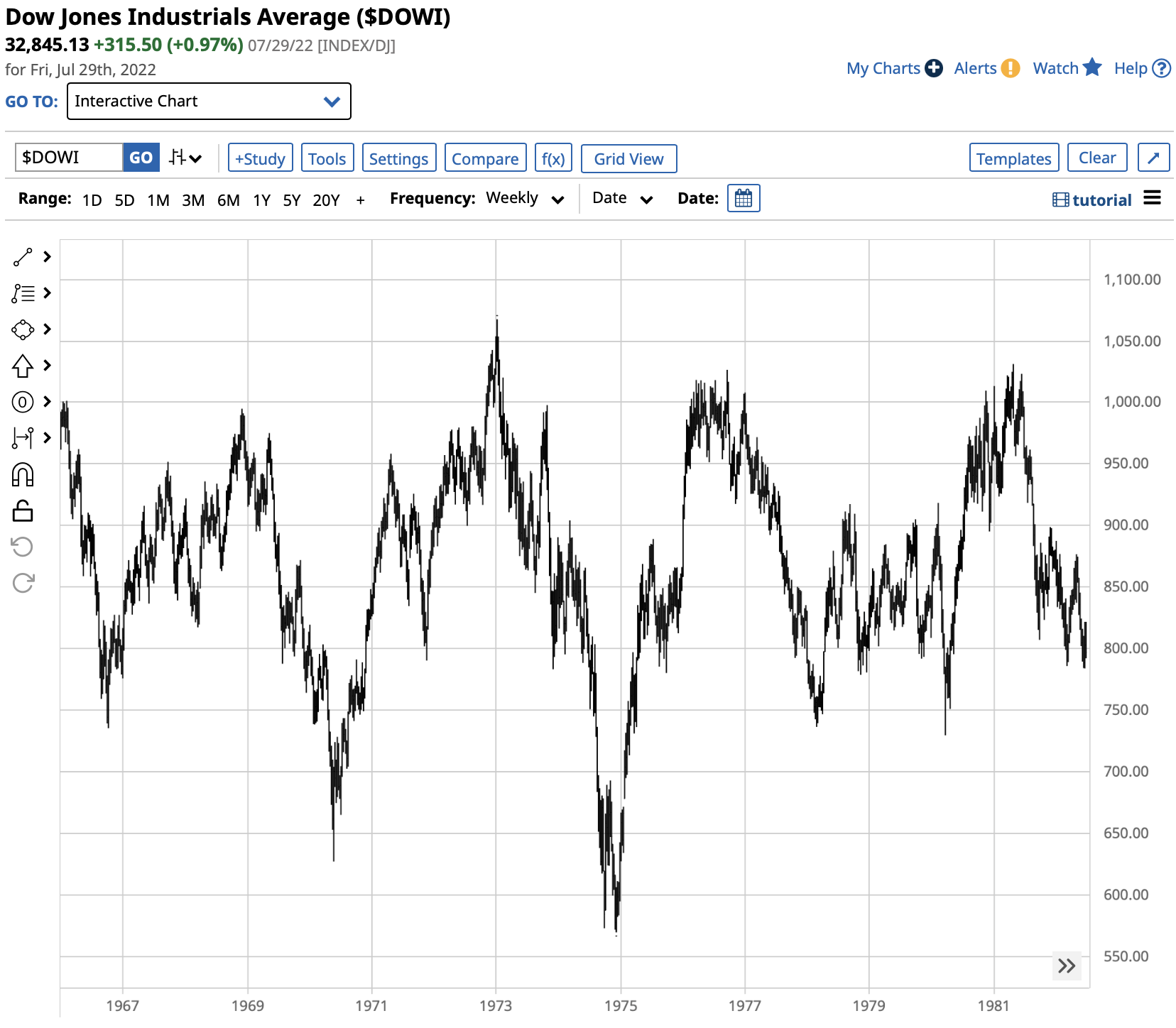The height and width of the screenshot is (1028, 1176).
Task: Select the 1D range
Action: [x=92, y=200]
